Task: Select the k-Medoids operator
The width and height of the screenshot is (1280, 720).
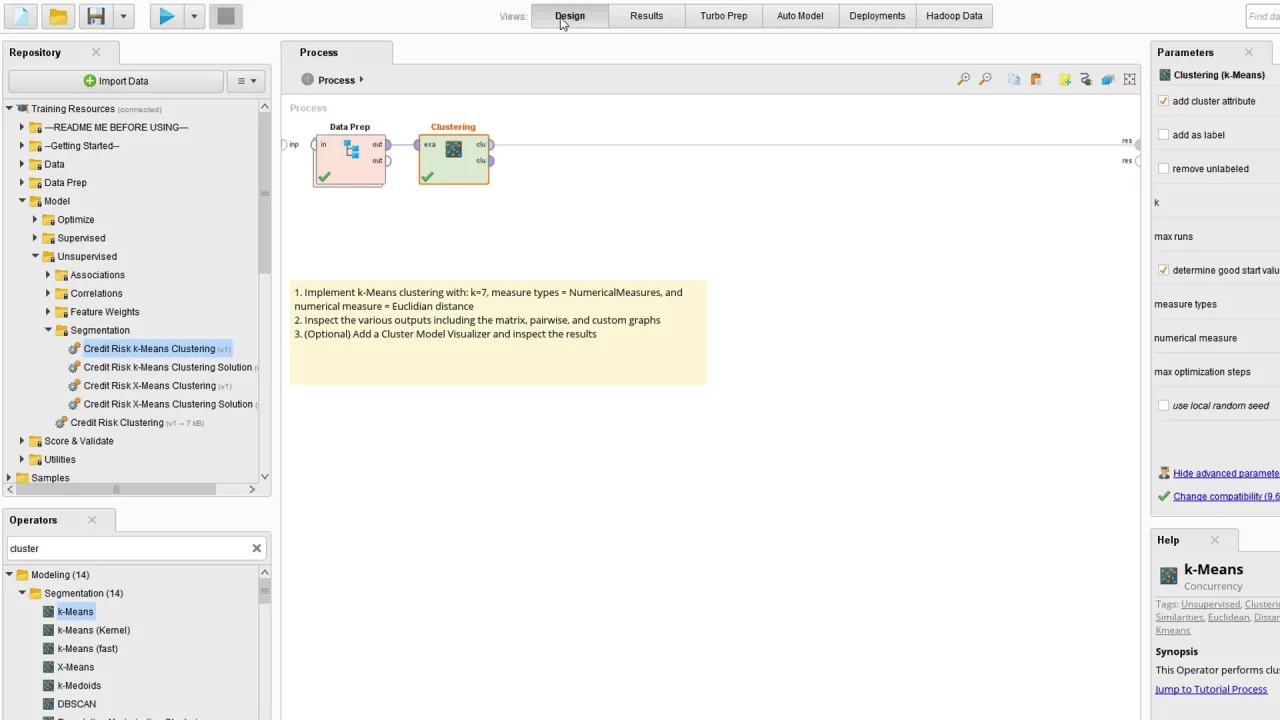Action: click(x=79, y=686)
